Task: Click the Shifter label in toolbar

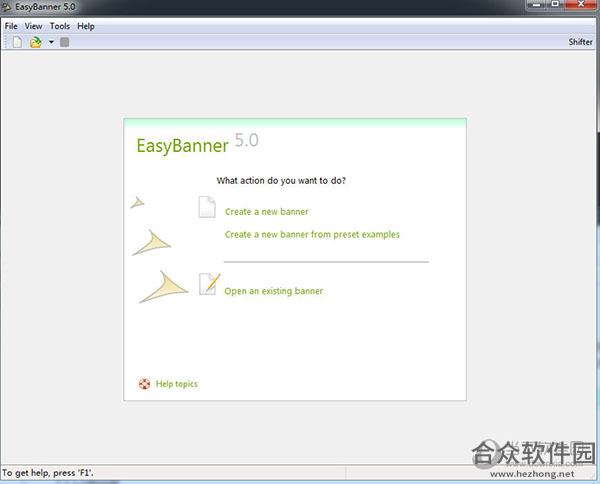Action: [x=580, y=42]
